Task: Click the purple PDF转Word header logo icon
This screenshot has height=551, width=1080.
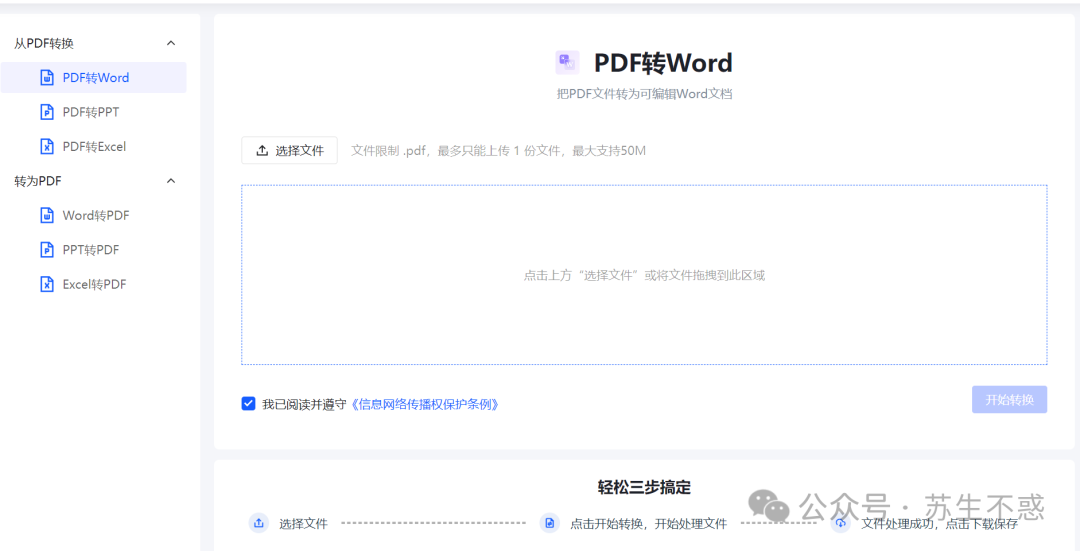Action: 568,63
